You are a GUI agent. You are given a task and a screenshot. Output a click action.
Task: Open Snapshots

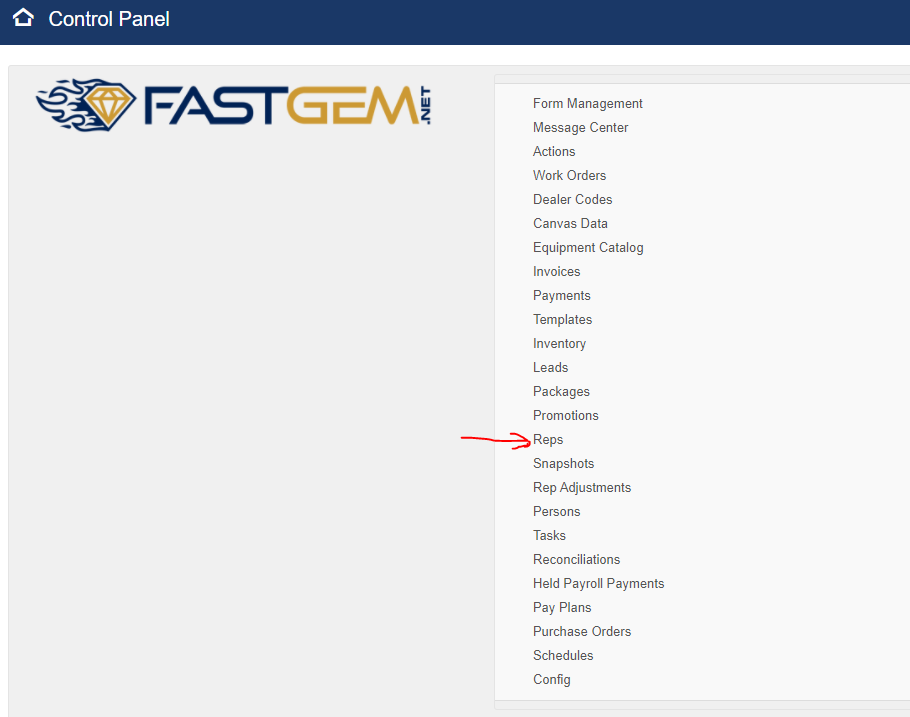[x=563, y=463]
